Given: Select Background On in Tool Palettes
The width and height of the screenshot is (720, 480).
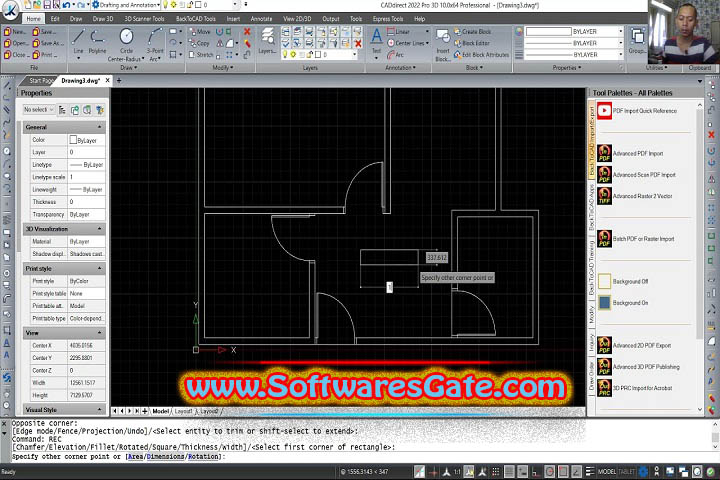Looking at the screenshot, I should (x=624, y=303).
